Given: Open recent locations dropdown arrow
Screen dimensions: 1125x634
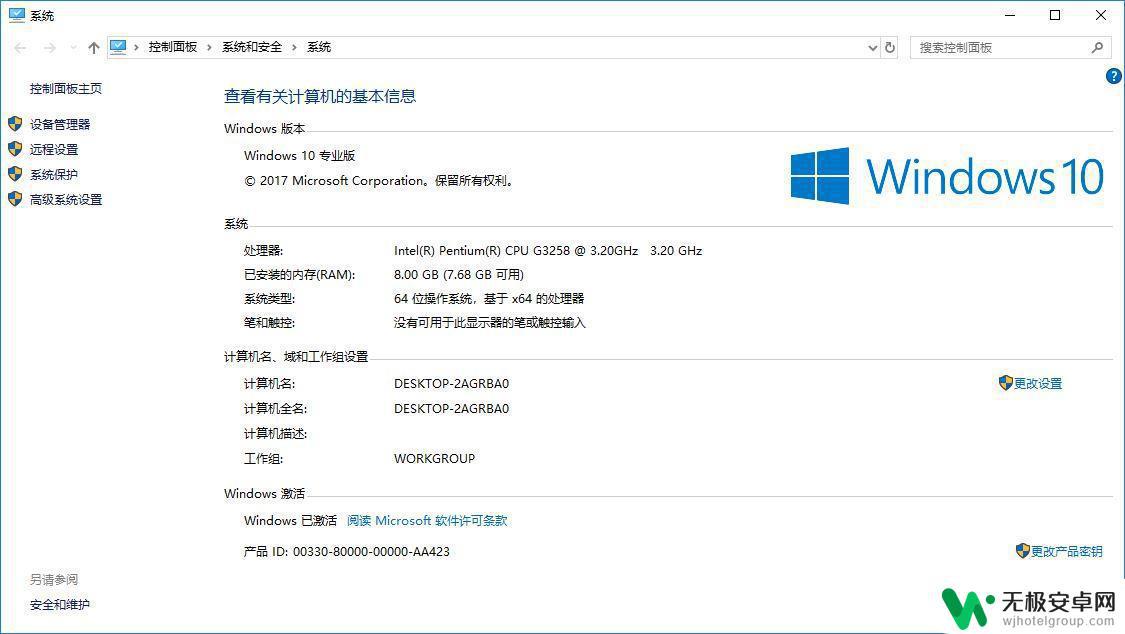Looking at the screenshot, I should [x=73, y=47].
